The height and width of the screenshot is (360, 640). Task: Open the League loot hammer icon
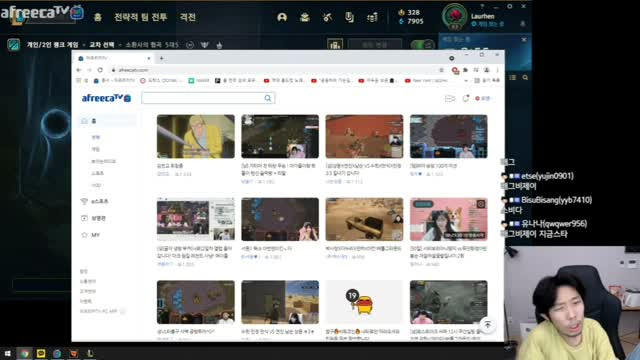point(327,17)
